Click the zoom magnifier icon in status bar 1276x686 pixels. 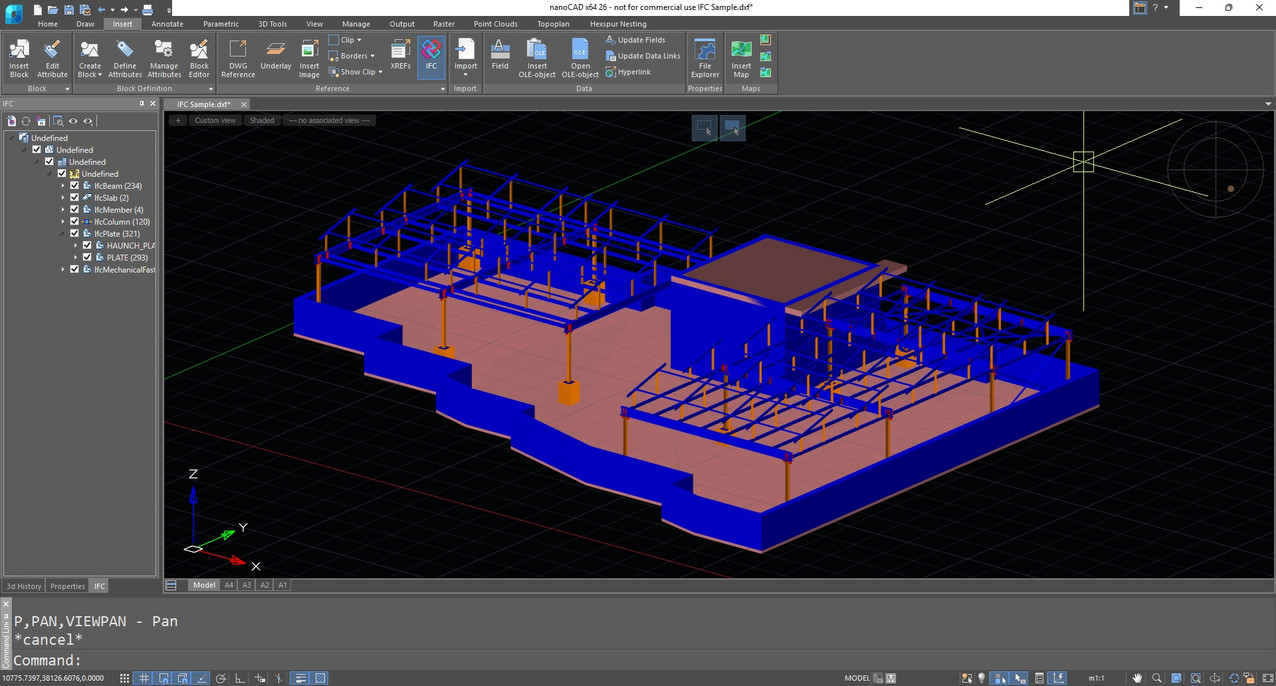coord(1156,678)
